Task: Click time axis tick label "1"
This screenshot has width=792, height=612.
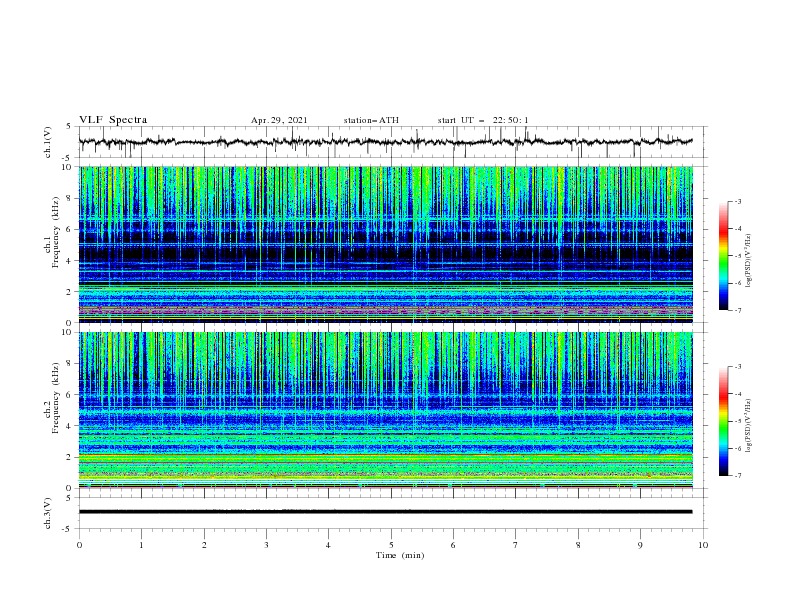Action: [x=141, y=545]
